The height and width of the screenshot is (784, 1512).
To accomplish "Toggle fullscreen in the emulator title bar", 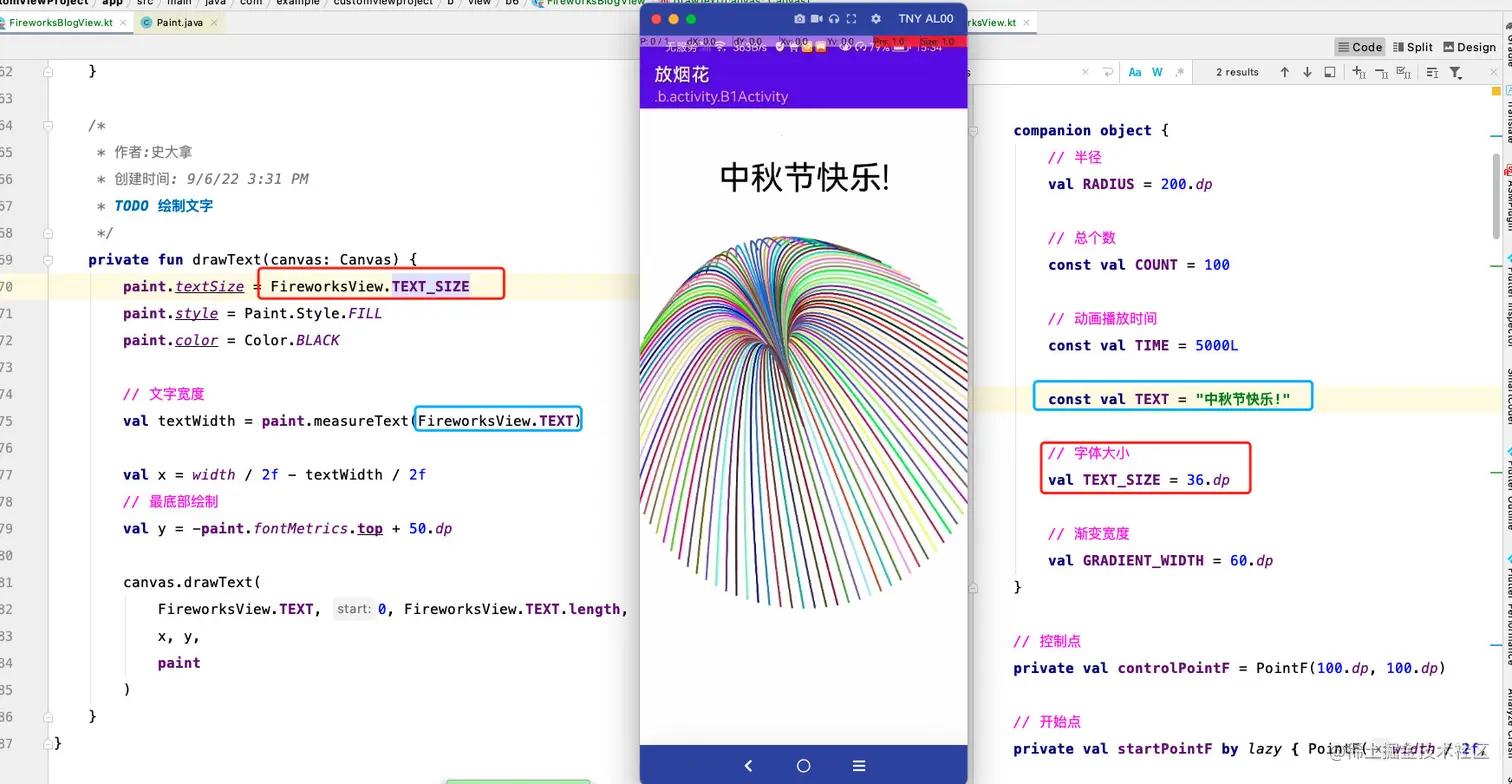I will (851, 19).
